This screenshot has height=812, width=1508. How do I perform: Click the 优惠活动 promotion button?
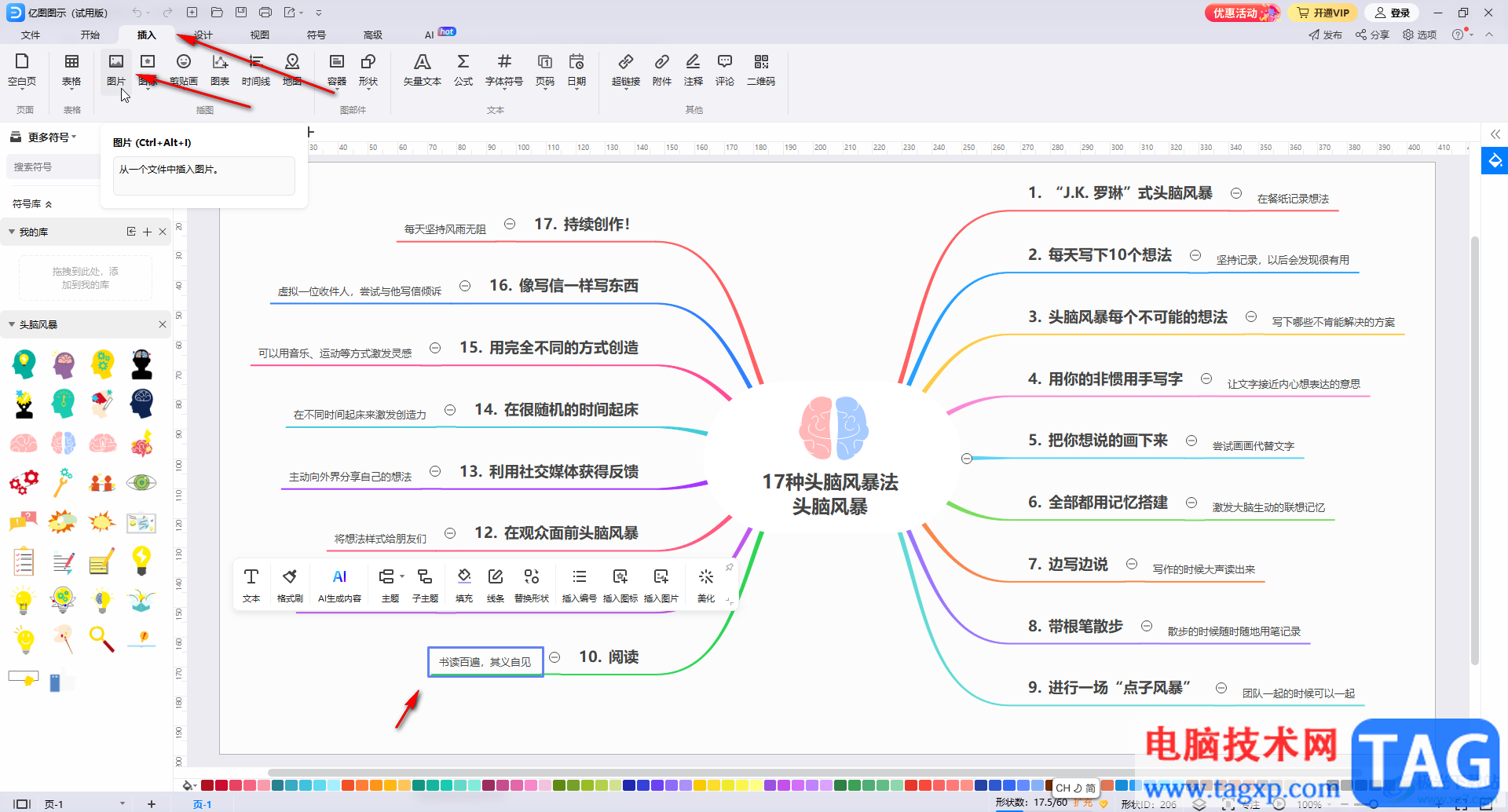point(1242,13)
